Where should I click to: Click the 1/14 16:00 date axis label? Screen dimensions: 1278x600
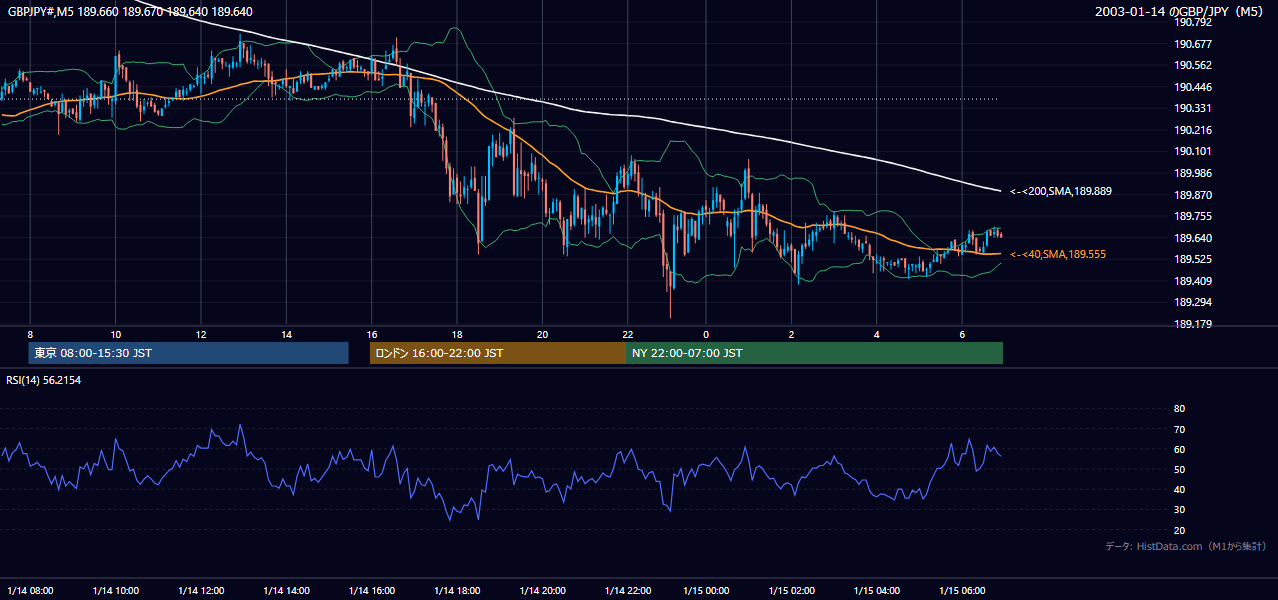coord(372,590)
